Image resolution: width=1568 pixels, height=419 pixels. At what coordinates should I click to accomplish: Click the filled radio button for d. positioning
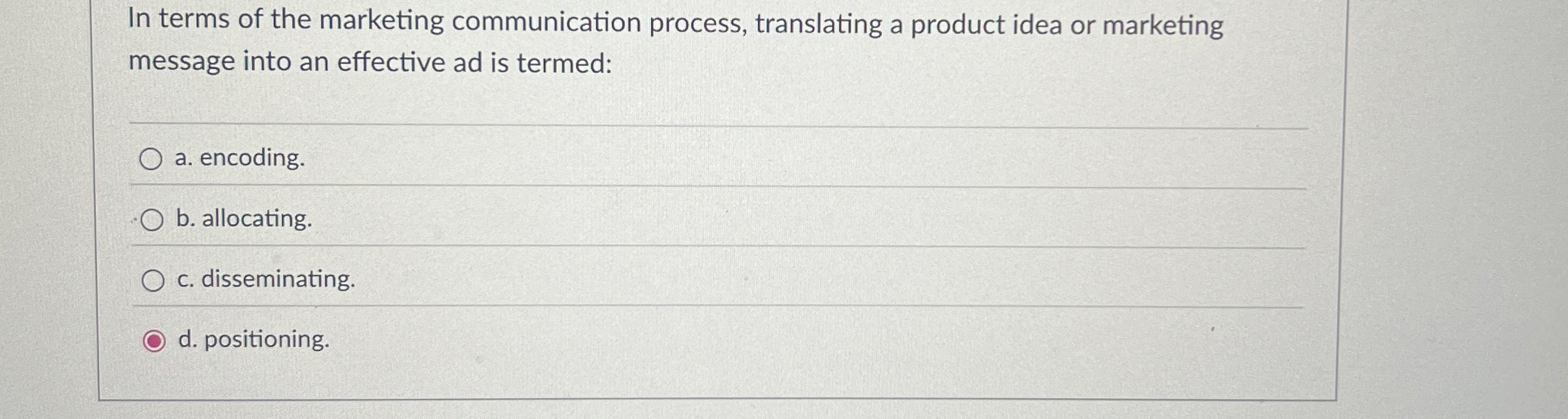point(153,340)
